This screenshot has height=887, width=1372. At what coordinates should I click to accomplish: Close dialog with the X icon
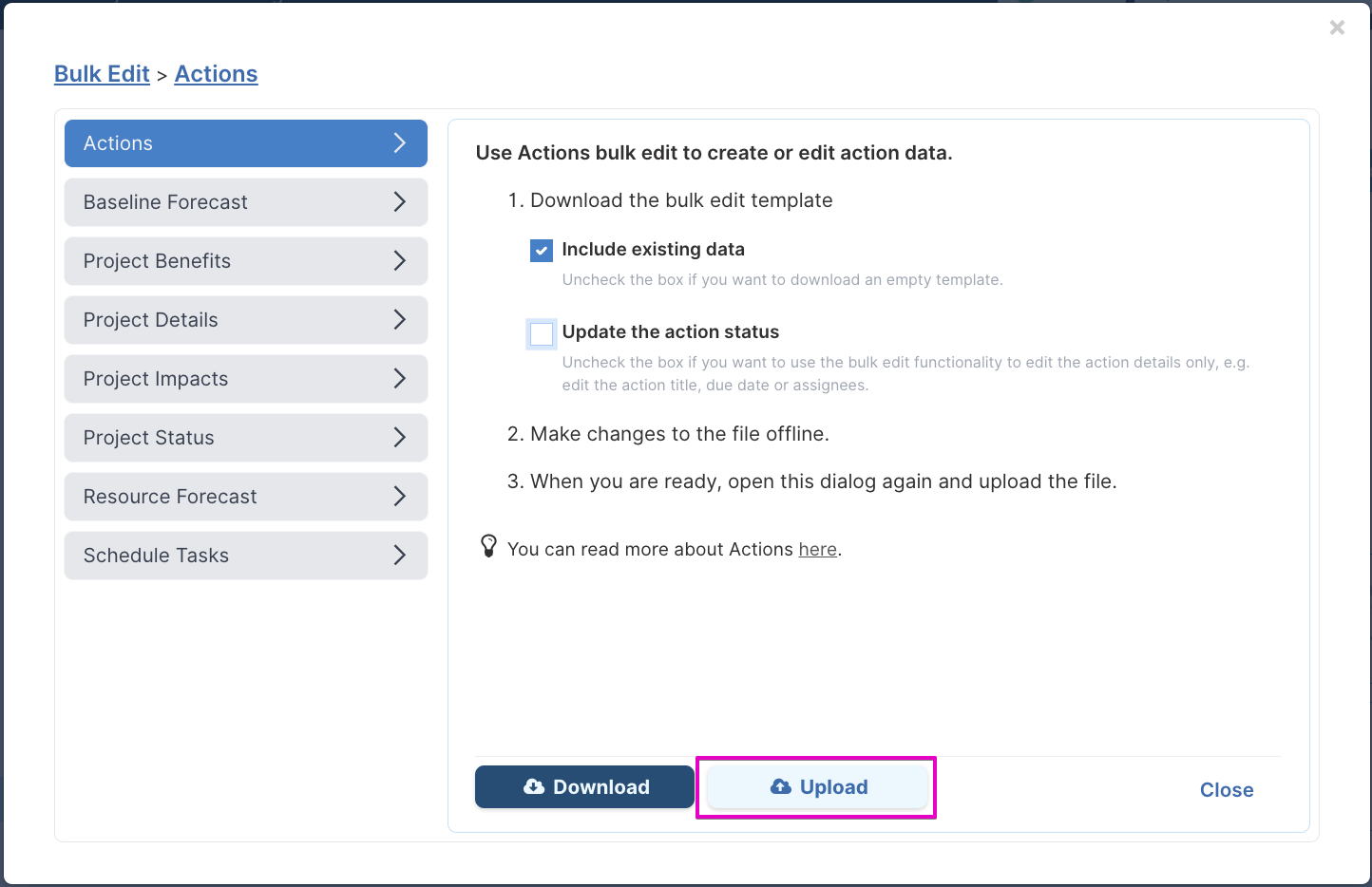click(1337, 28)
